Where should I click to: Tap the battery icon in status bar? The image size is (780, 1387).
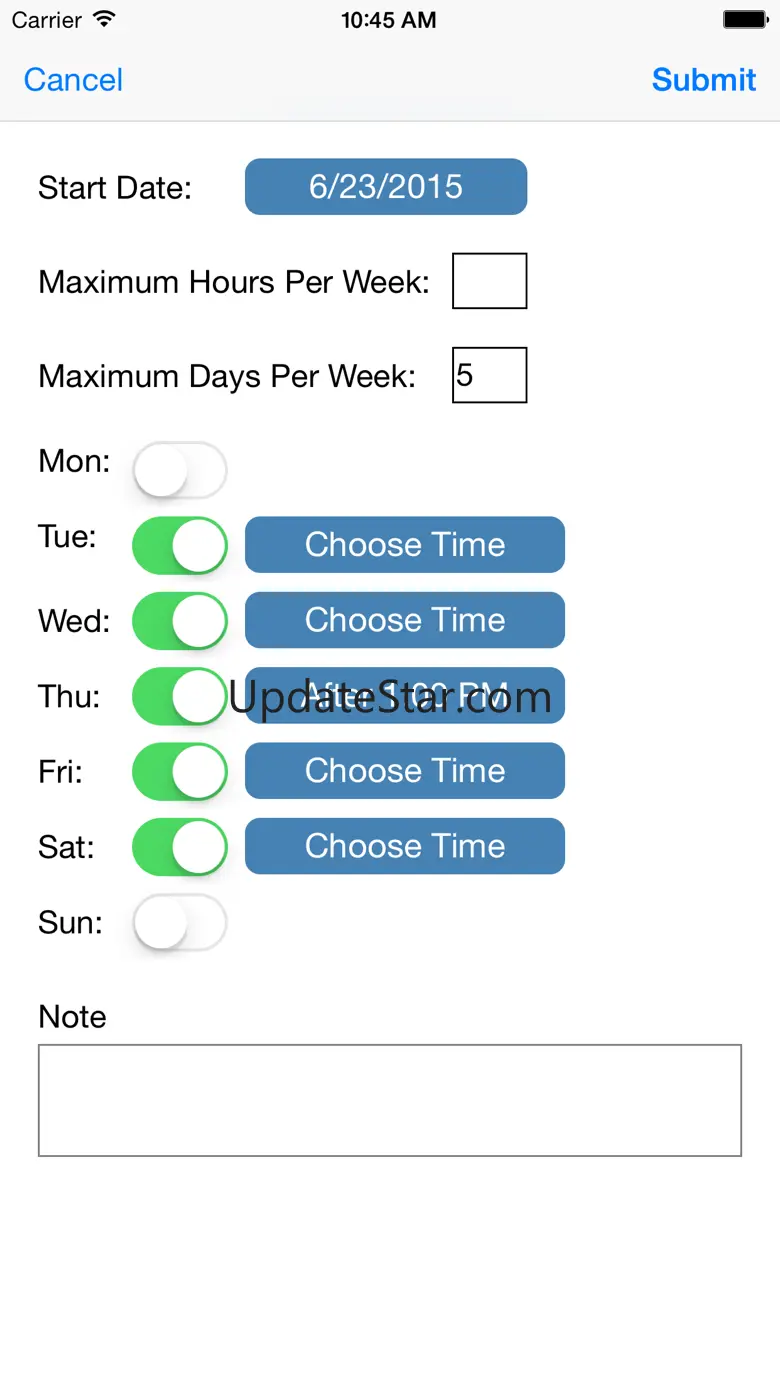click(x=744, y=20)
